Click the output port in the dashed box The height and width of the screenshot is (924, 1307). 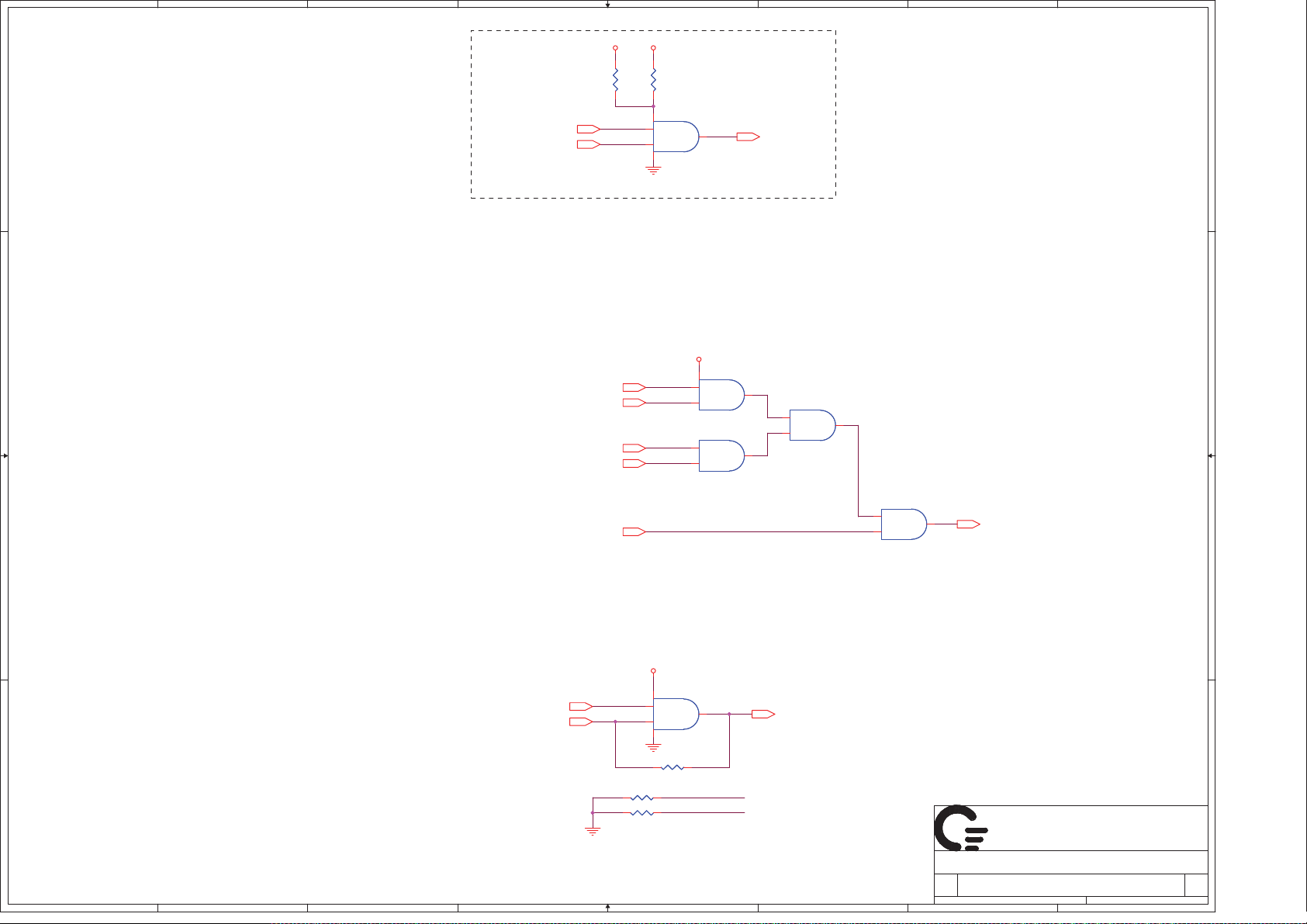[x=748, y=137]
